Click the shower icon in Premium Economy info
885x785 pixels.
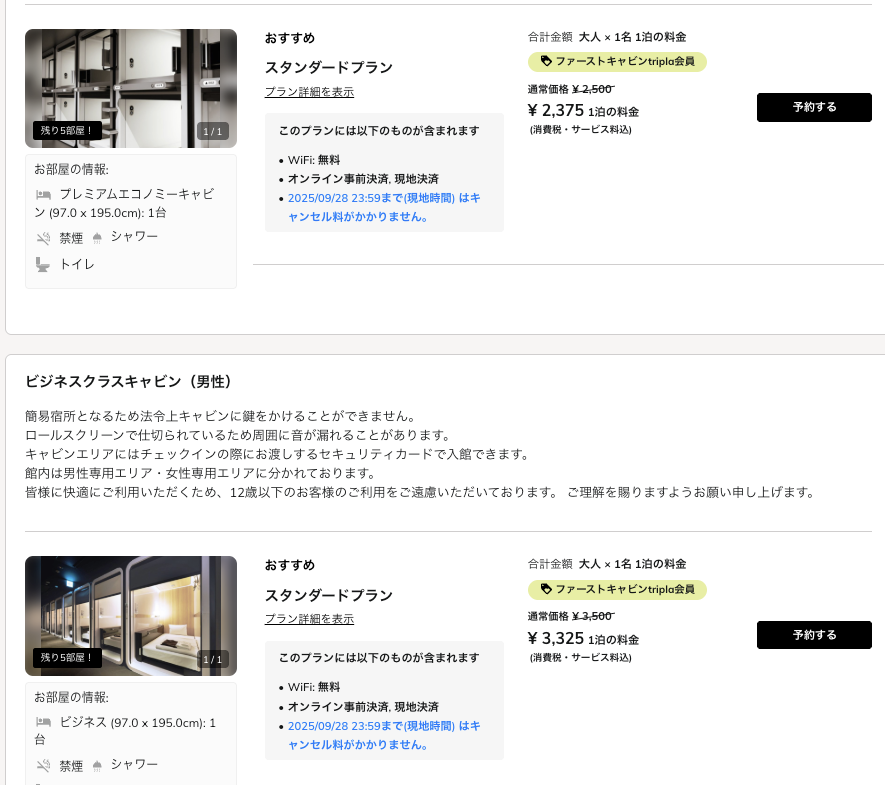97,238
